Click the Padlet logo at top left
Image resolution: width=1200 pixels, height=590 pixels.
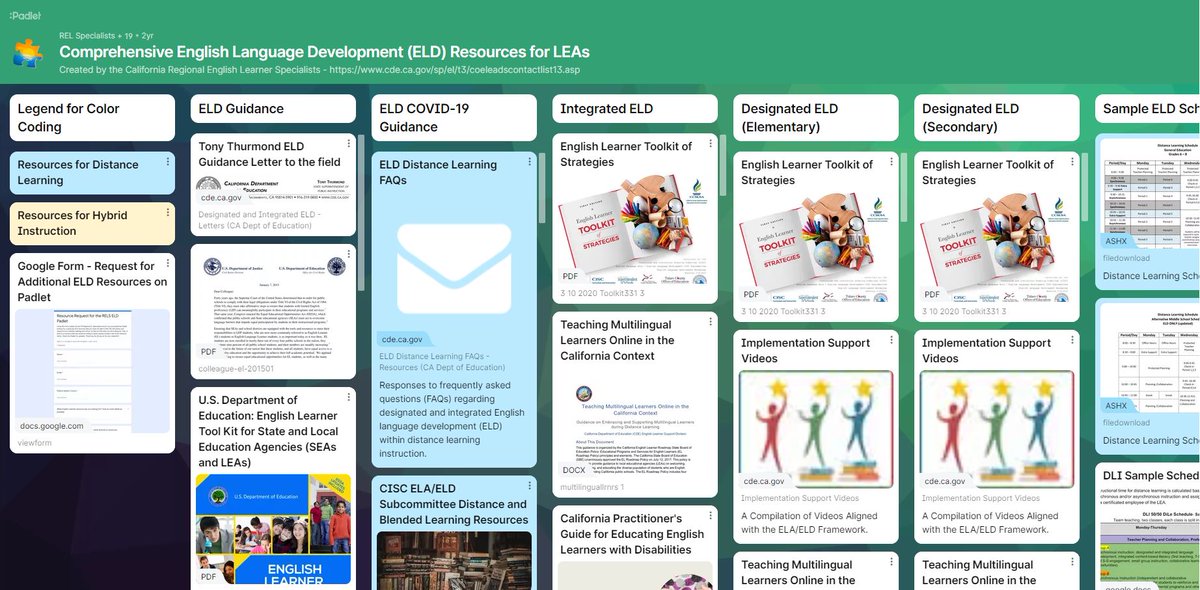23,14
